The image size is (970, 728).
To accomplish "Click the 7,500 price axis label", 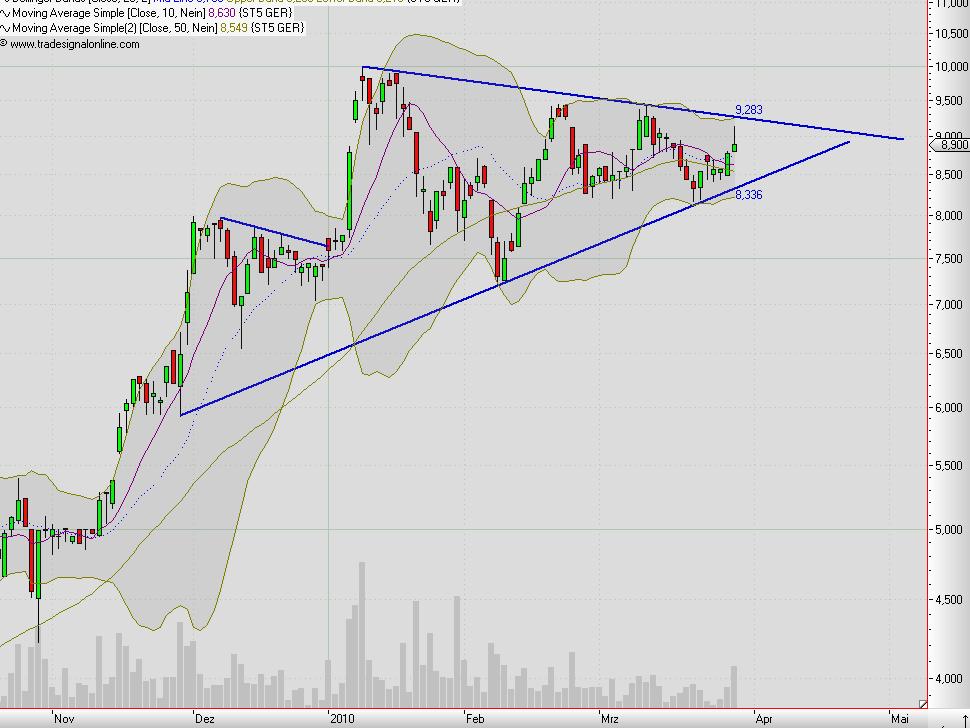I will coord(951,259).
